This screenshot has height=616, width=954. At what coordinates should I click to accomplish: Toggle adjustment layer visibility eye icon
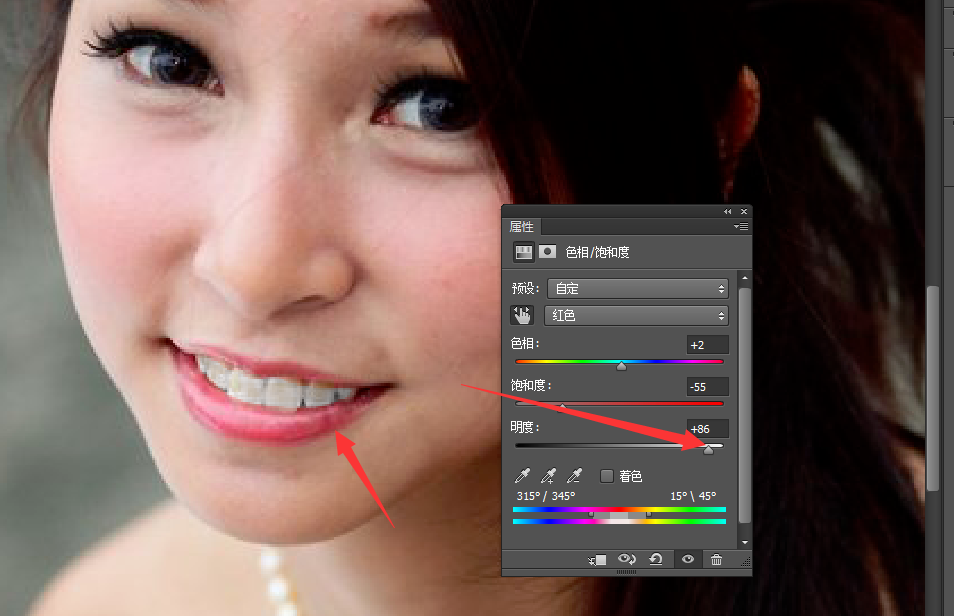pyautogui.click(x=688, y=559)
